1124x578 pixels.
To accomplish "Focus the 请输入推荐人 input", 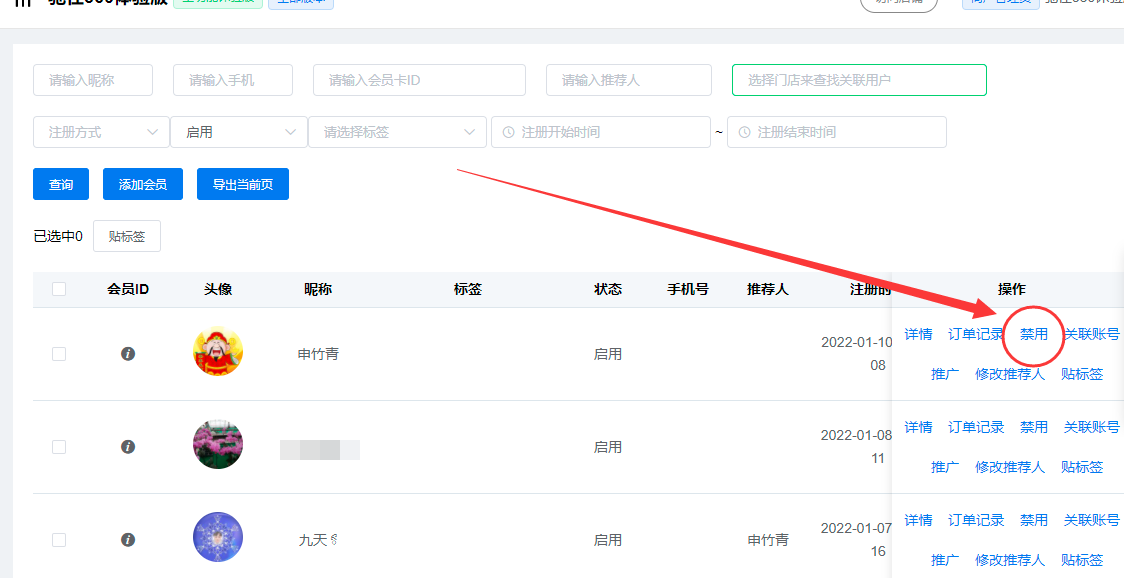I will pos(629,80).
